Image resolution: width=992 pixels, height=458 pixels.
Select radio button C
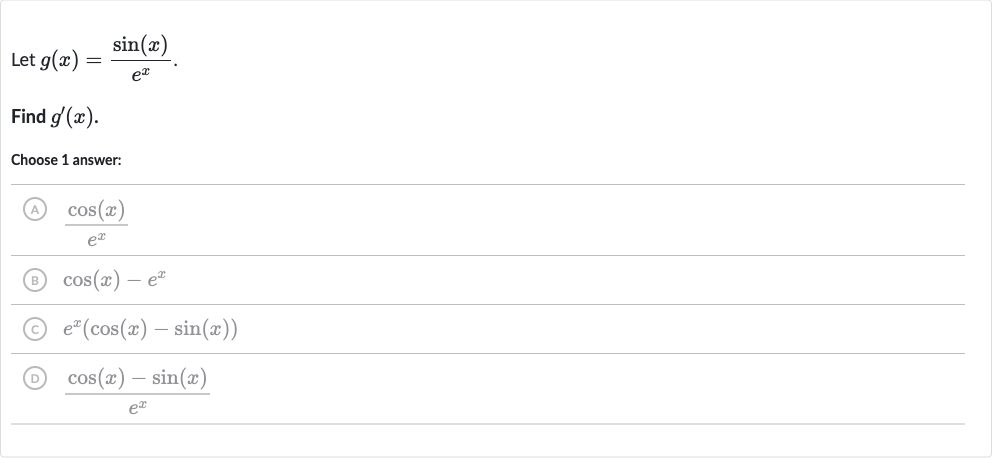click(35, 329)
